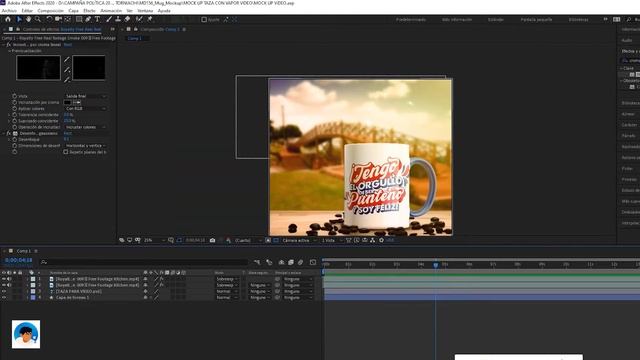Click the layer 1 label color swatch

point(33,279)
